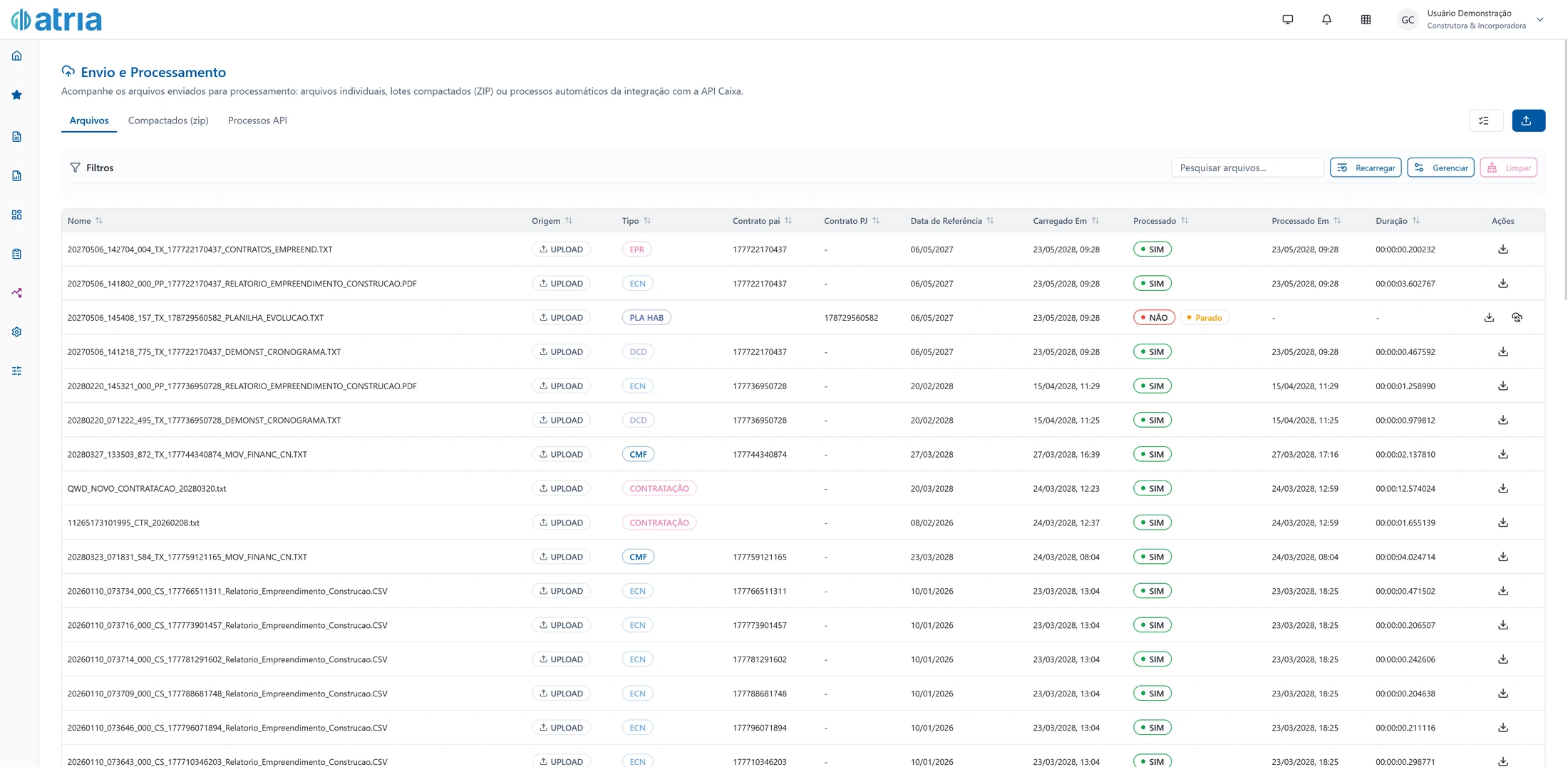Image resolution: width=1568 pixels, height=767 pixels.
Task: Download the QWD_NOVO_CONTRATACAO_20280320.txt file
Action: pos(1502,488)
